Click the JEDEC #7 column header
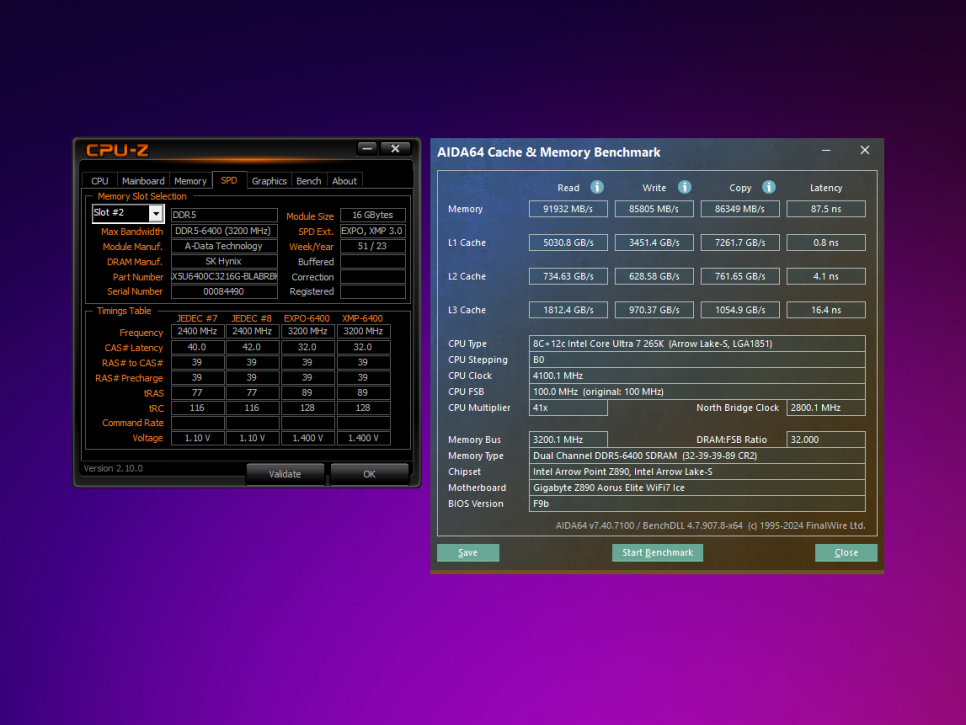The image size is (966, 725). tap(197, 318)
